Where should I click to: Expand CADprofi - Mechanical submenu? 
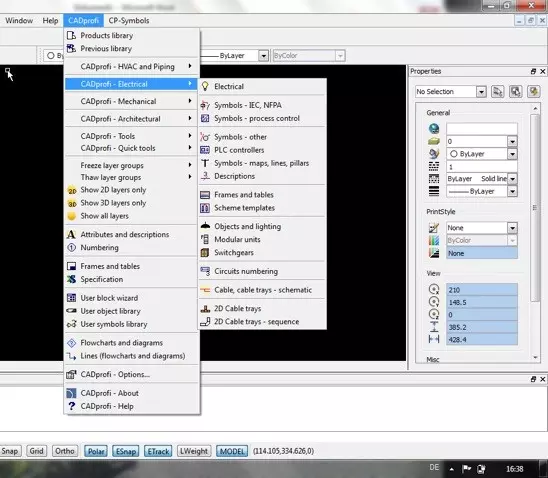132,101
